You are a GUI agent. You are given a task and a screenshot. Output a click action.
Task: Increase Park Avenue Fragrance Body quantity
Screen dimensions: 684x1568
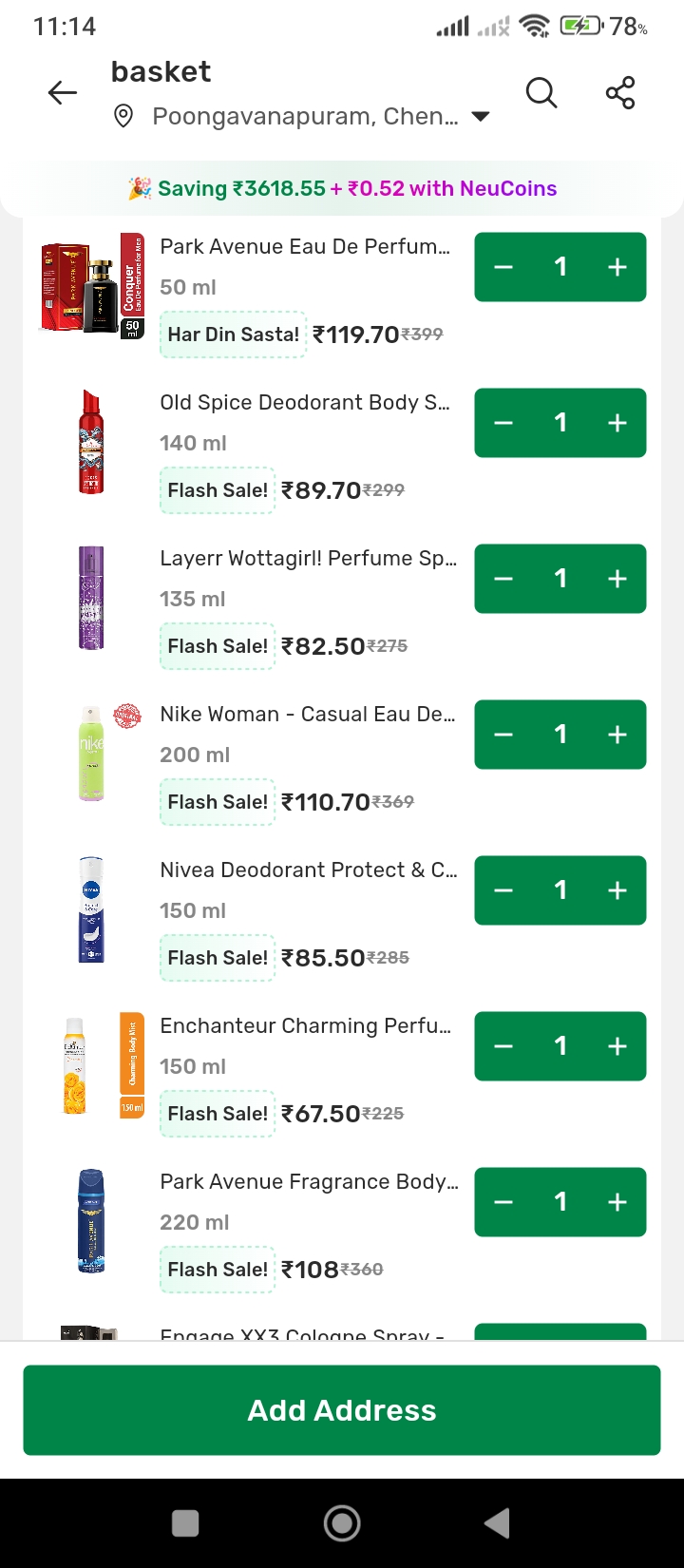[617, 1202]
